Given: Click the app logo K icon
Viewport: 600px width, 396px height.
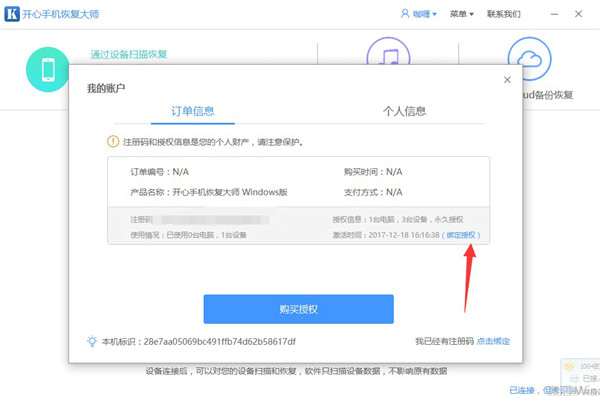Looking at the screenshot, I should [x=11, y=14].
